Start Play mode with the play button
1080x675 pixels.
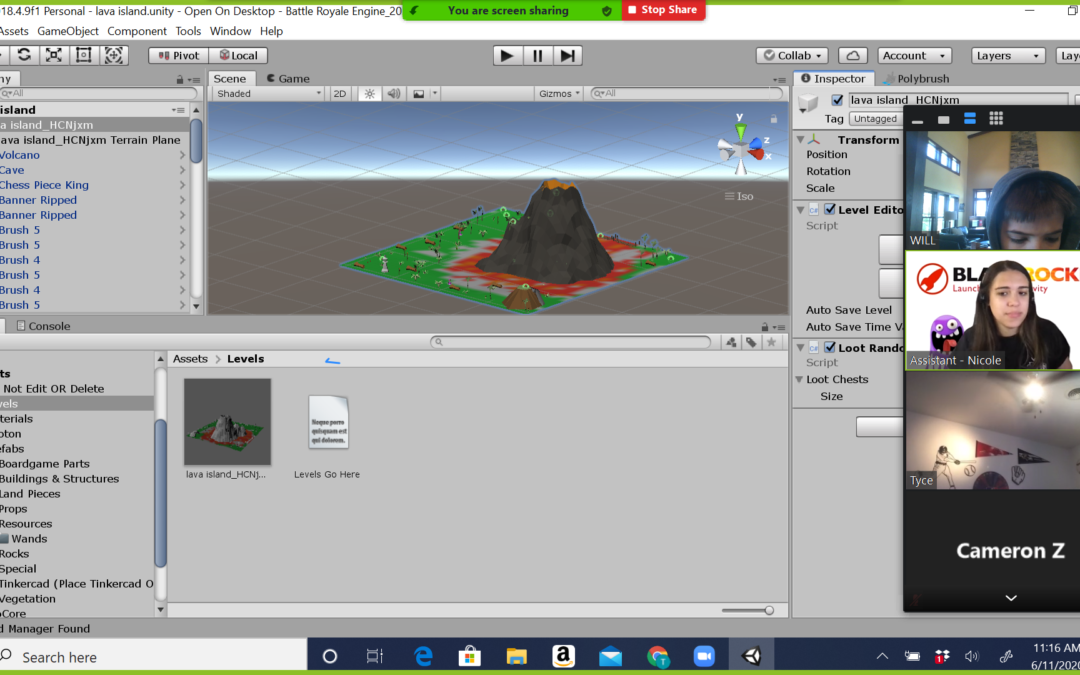point(507,56)
